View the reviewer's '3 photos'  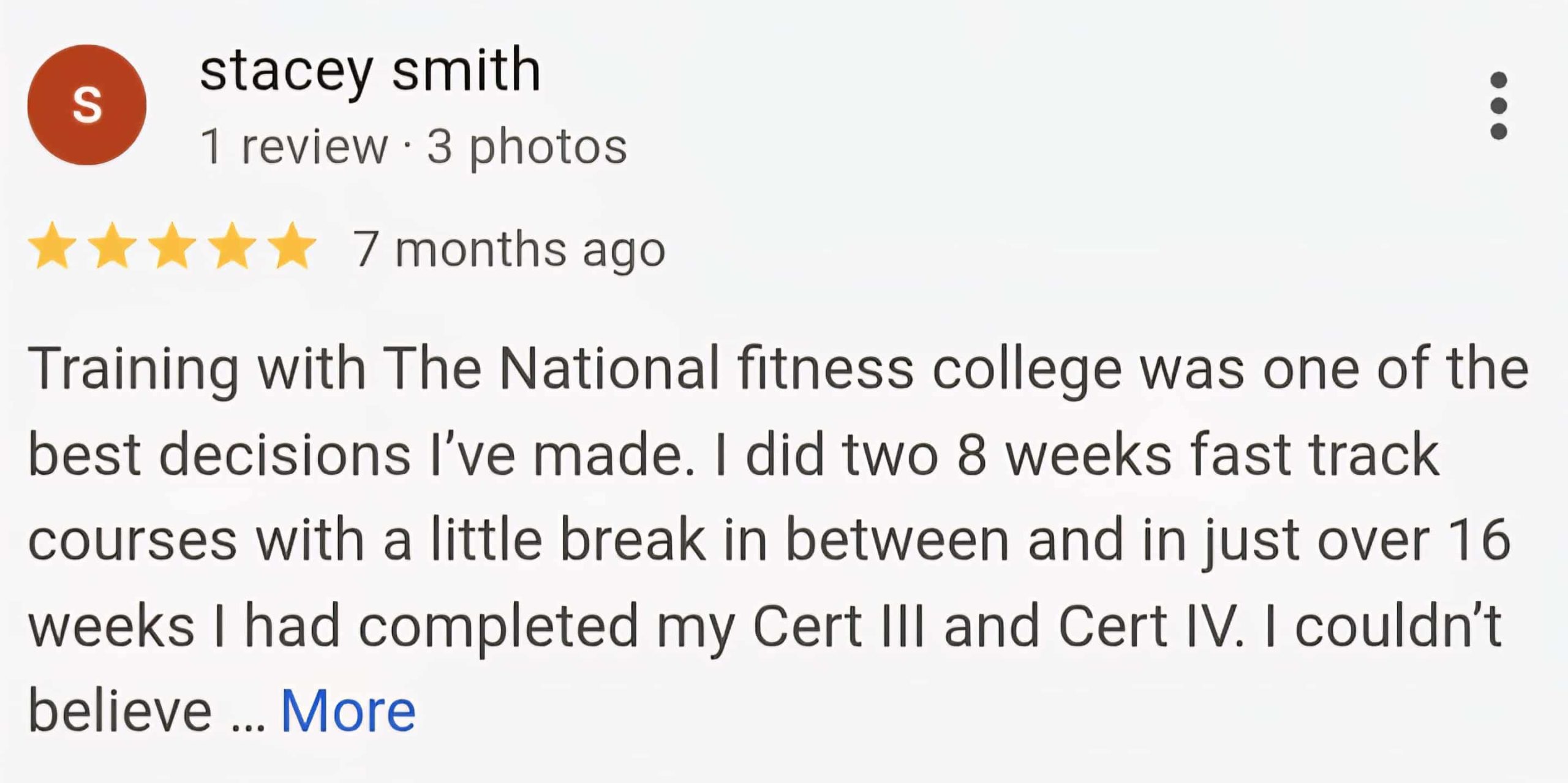click(x=527, y=147)
